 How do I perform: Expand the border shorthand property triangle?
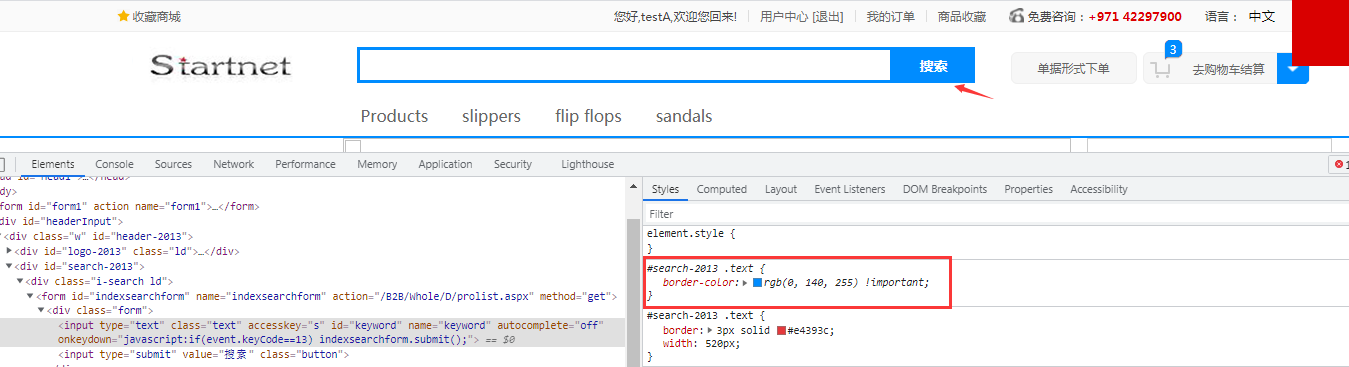711,330
